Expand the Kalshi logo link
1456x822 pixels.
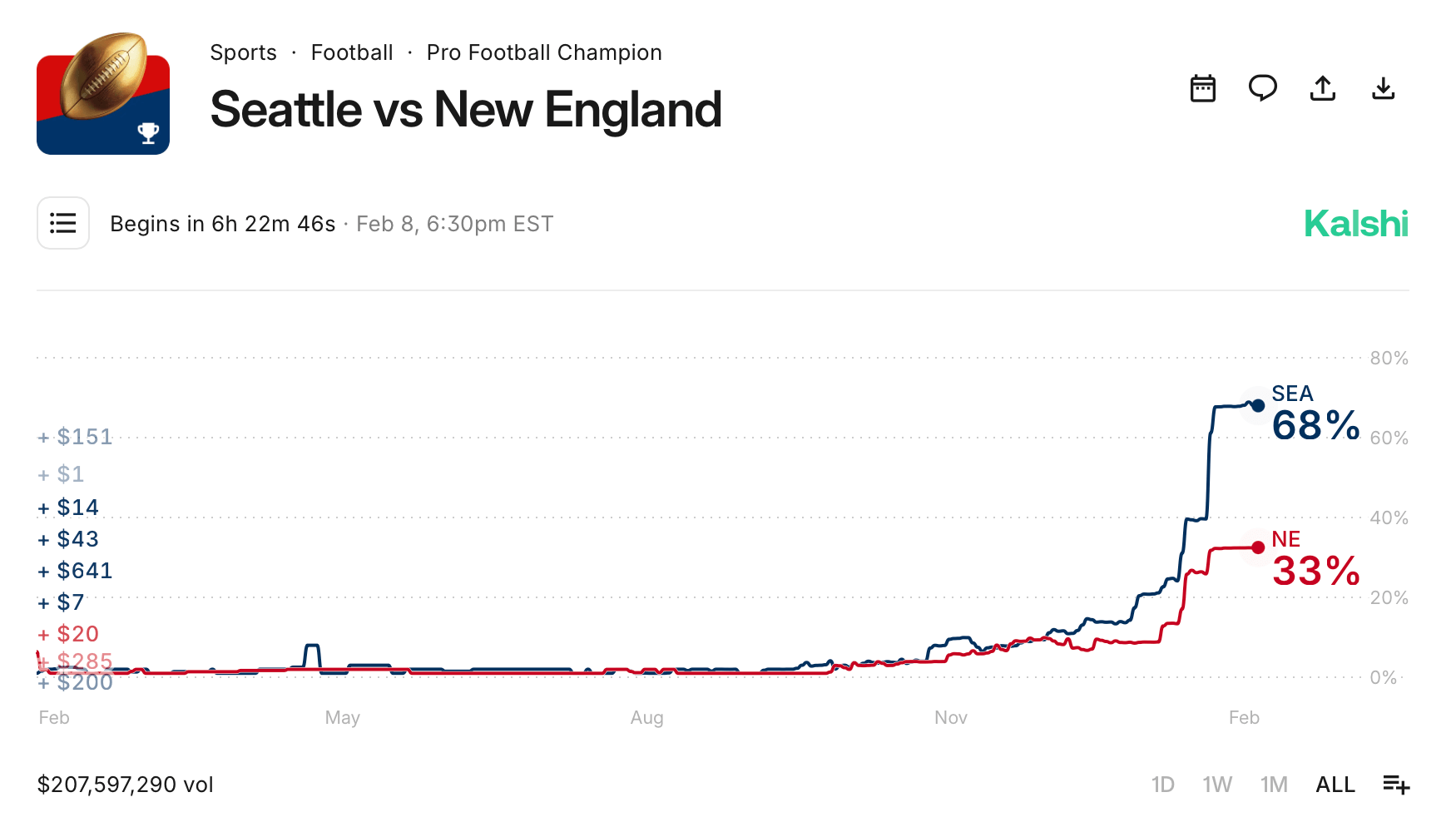tap(1355, 223)
